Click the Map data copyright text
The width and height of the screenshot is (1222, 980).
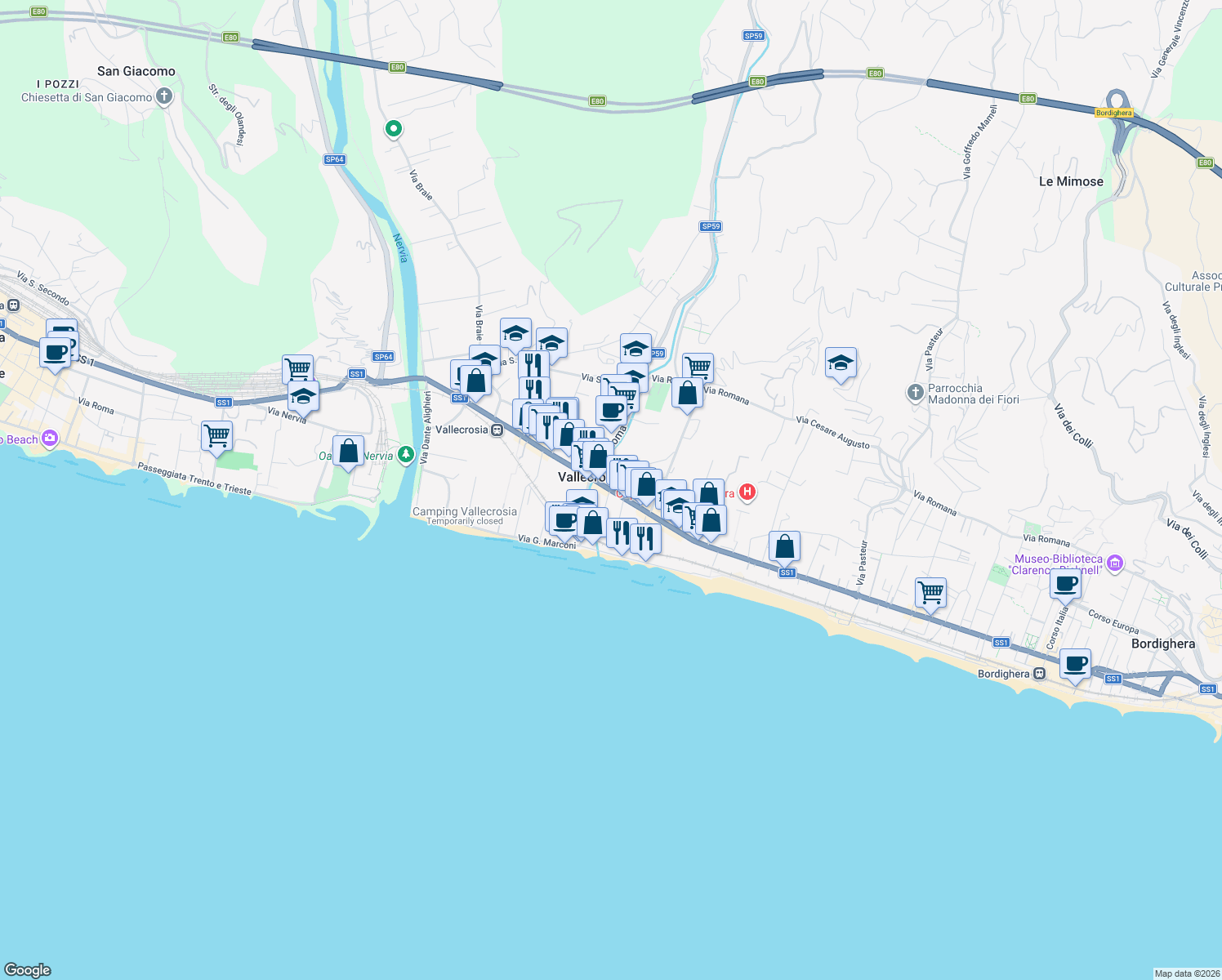pyautogui.click(x=1178, y=973)
